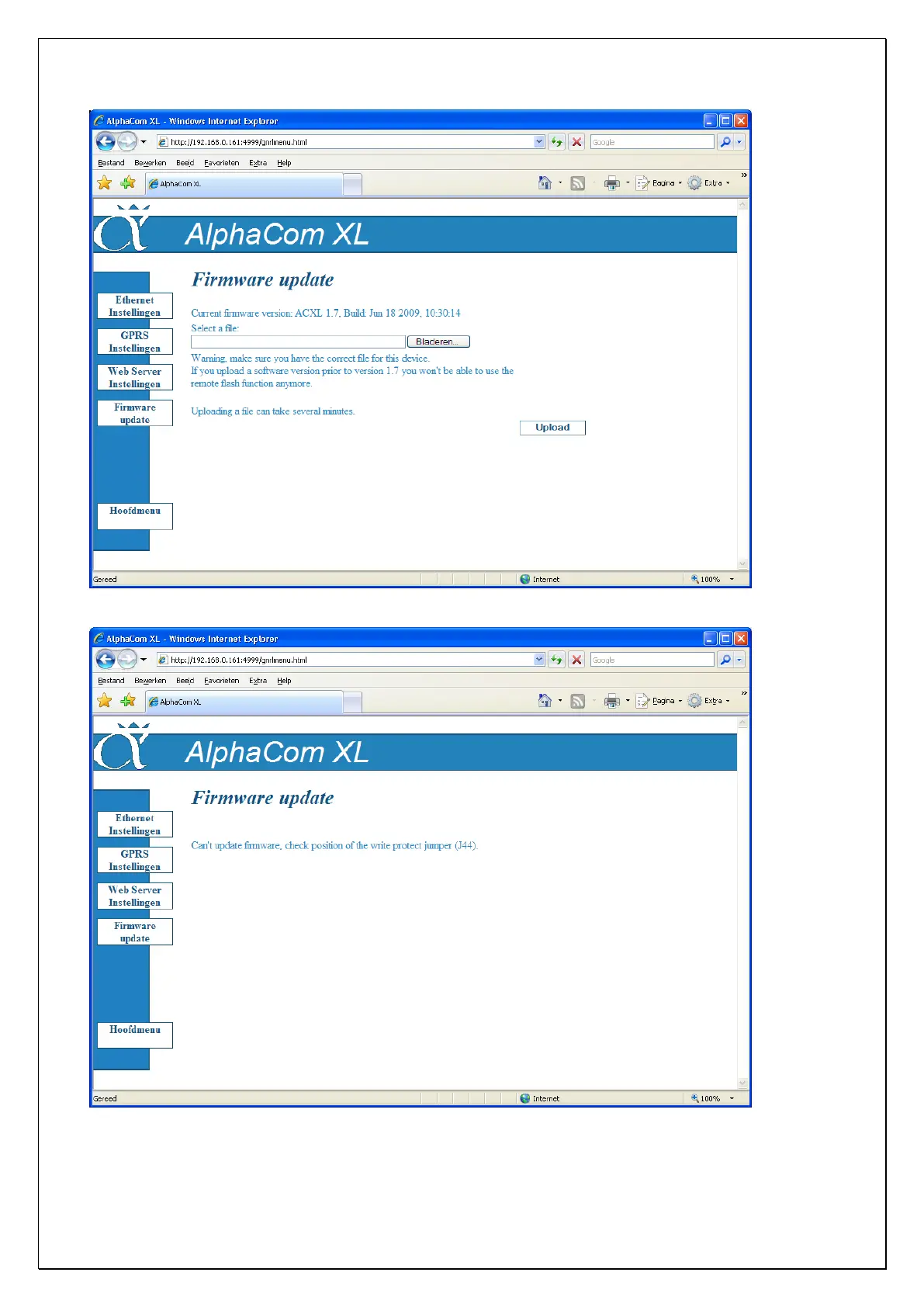Click the Upload button

click(552, 428)
